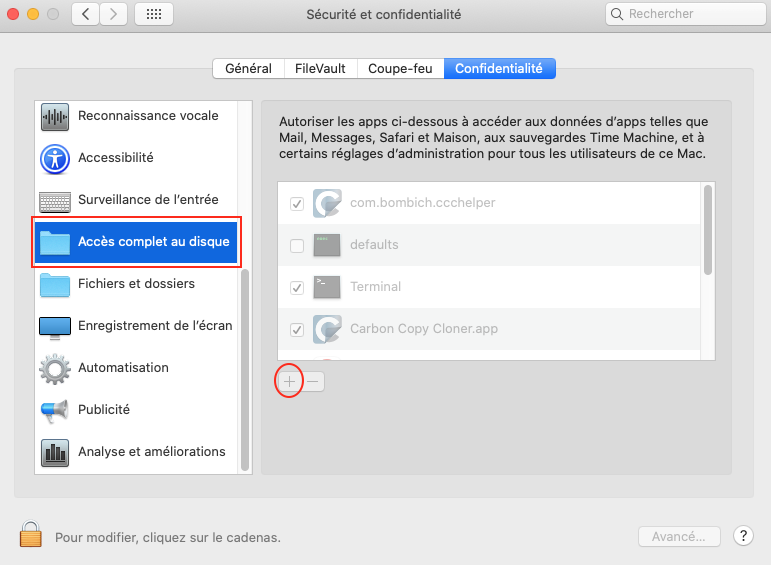Add an app with the plus button

pyautogui.click(x=290, y=382)
